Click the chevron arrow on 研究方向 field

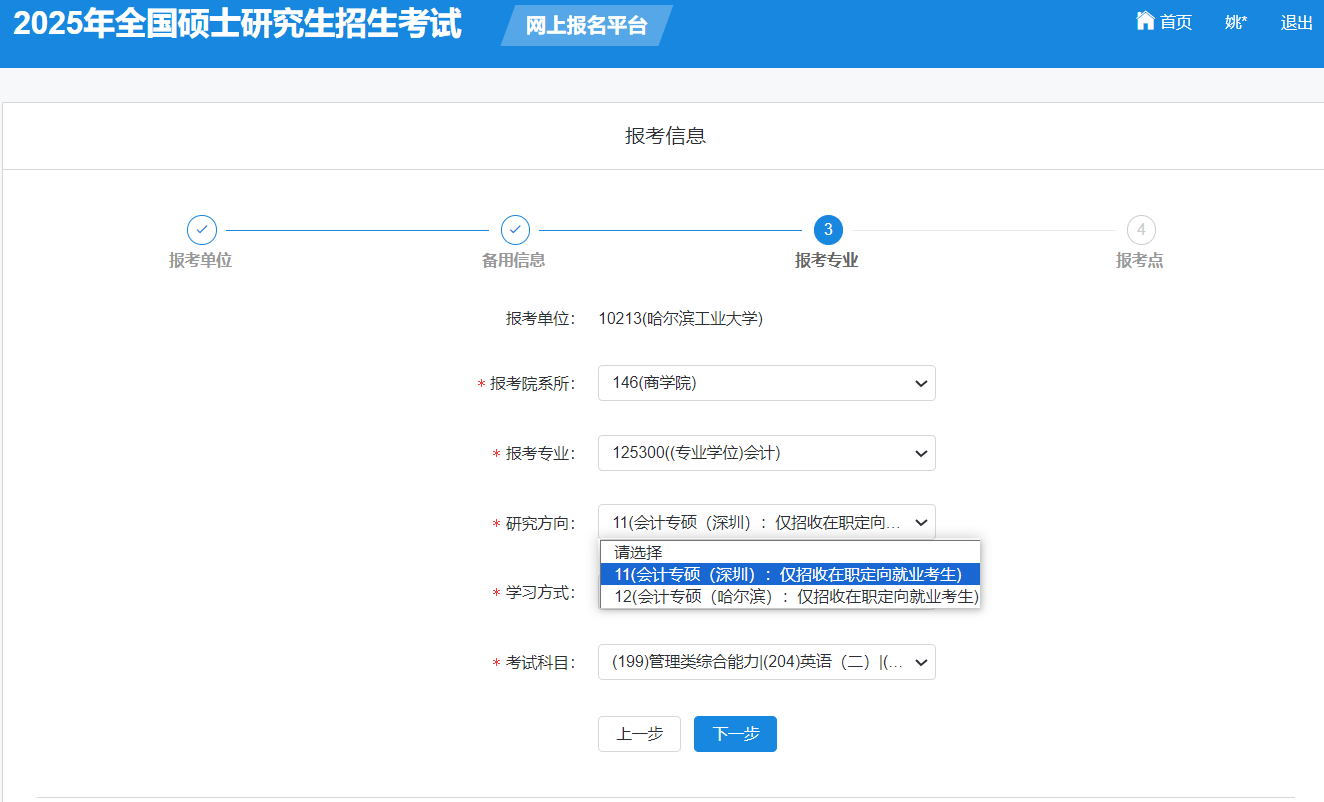(x=920, y=522)
